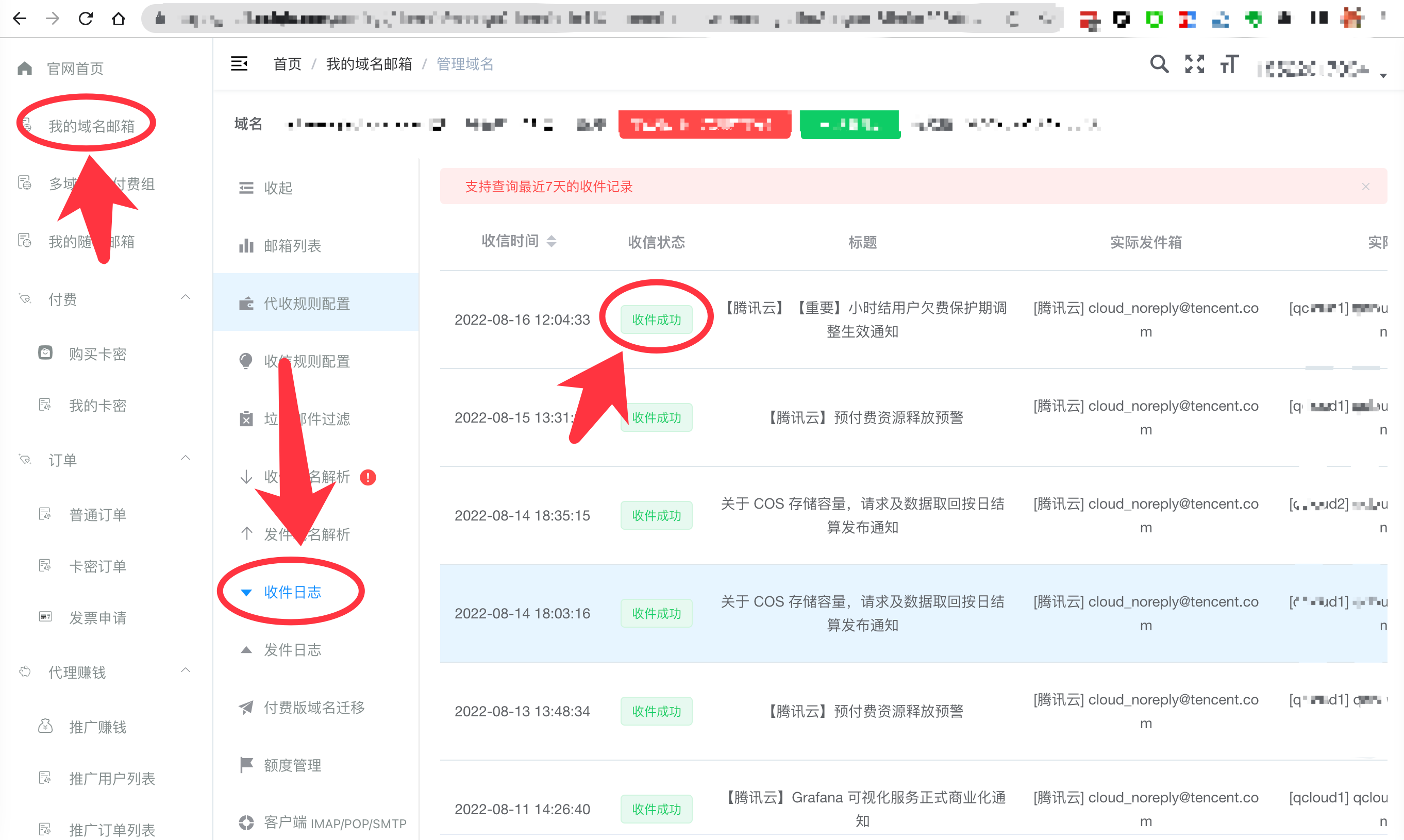Enter fullscreen with the expand icon
This screenshot has width=1404, height=840.
click(x=1195, y=64)
